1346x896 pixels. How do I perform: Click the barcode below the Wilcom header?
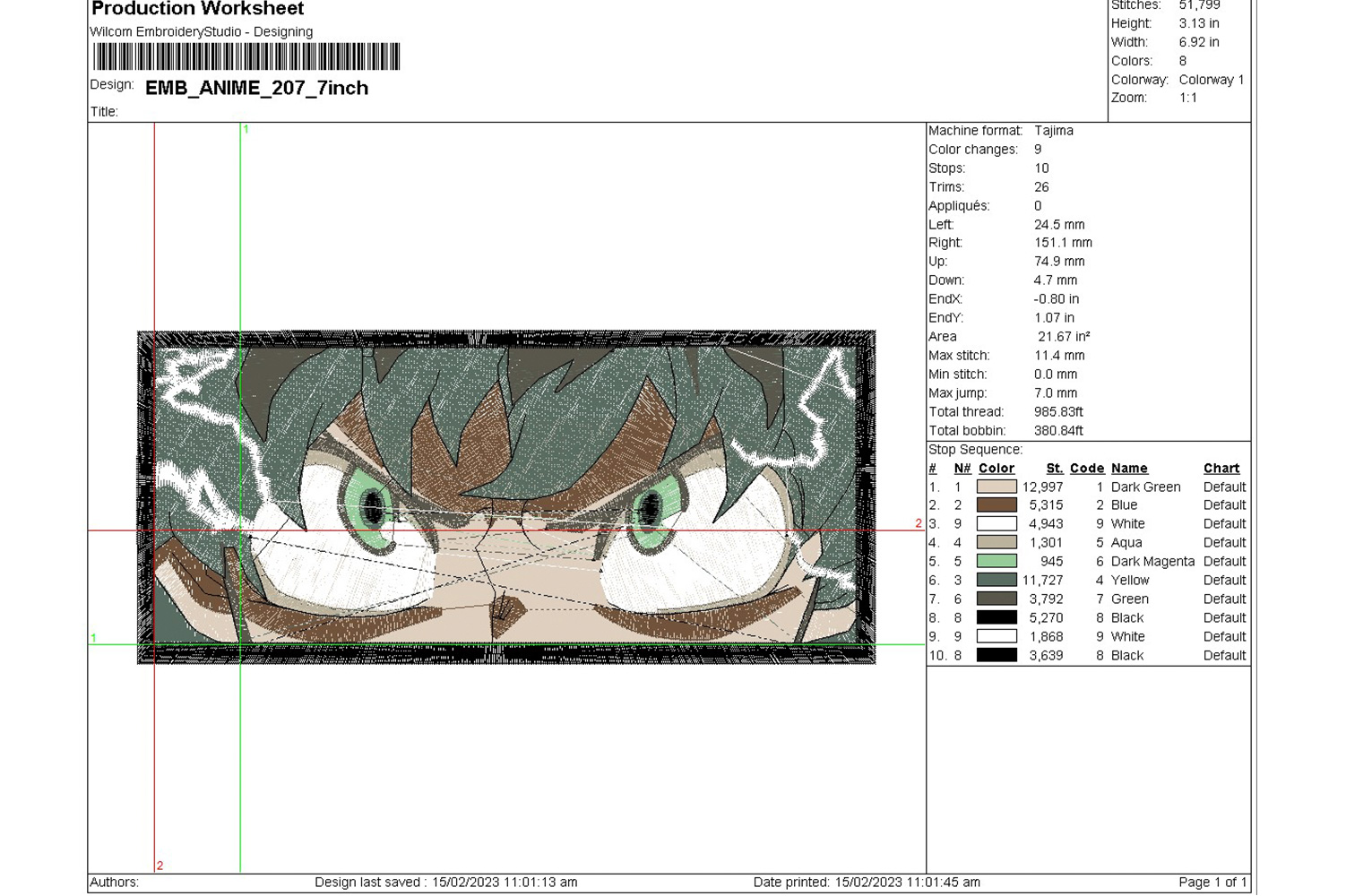246,57
